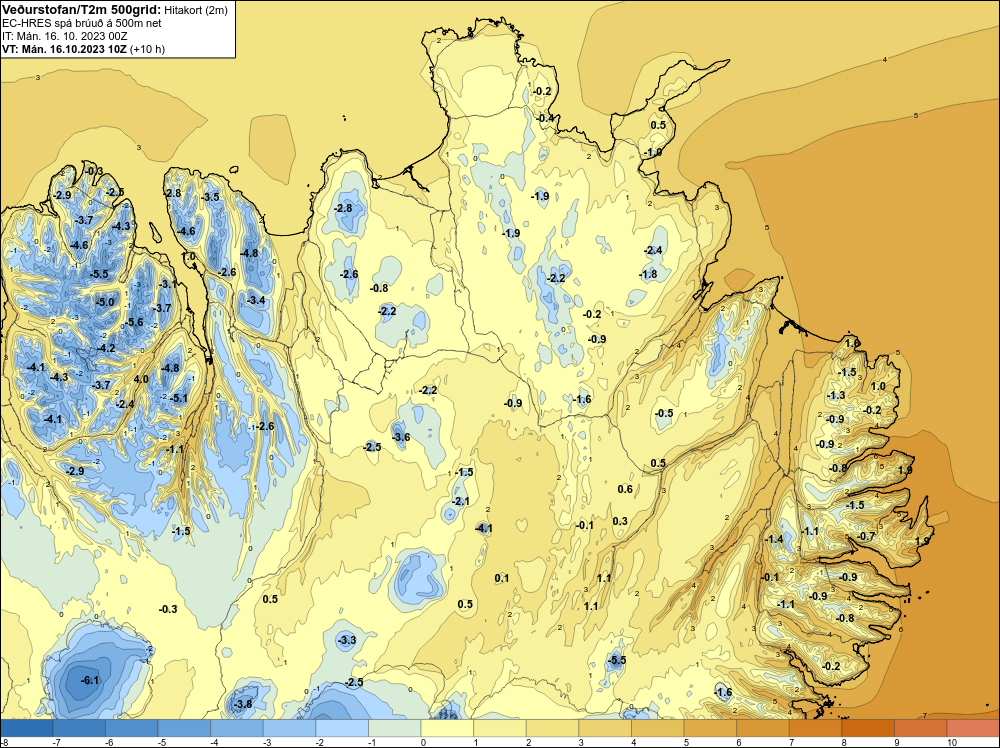Select salmon legend swatch between 9 and 10
The width and height of the screenshot is (1000, 748).
pos(921,728)
